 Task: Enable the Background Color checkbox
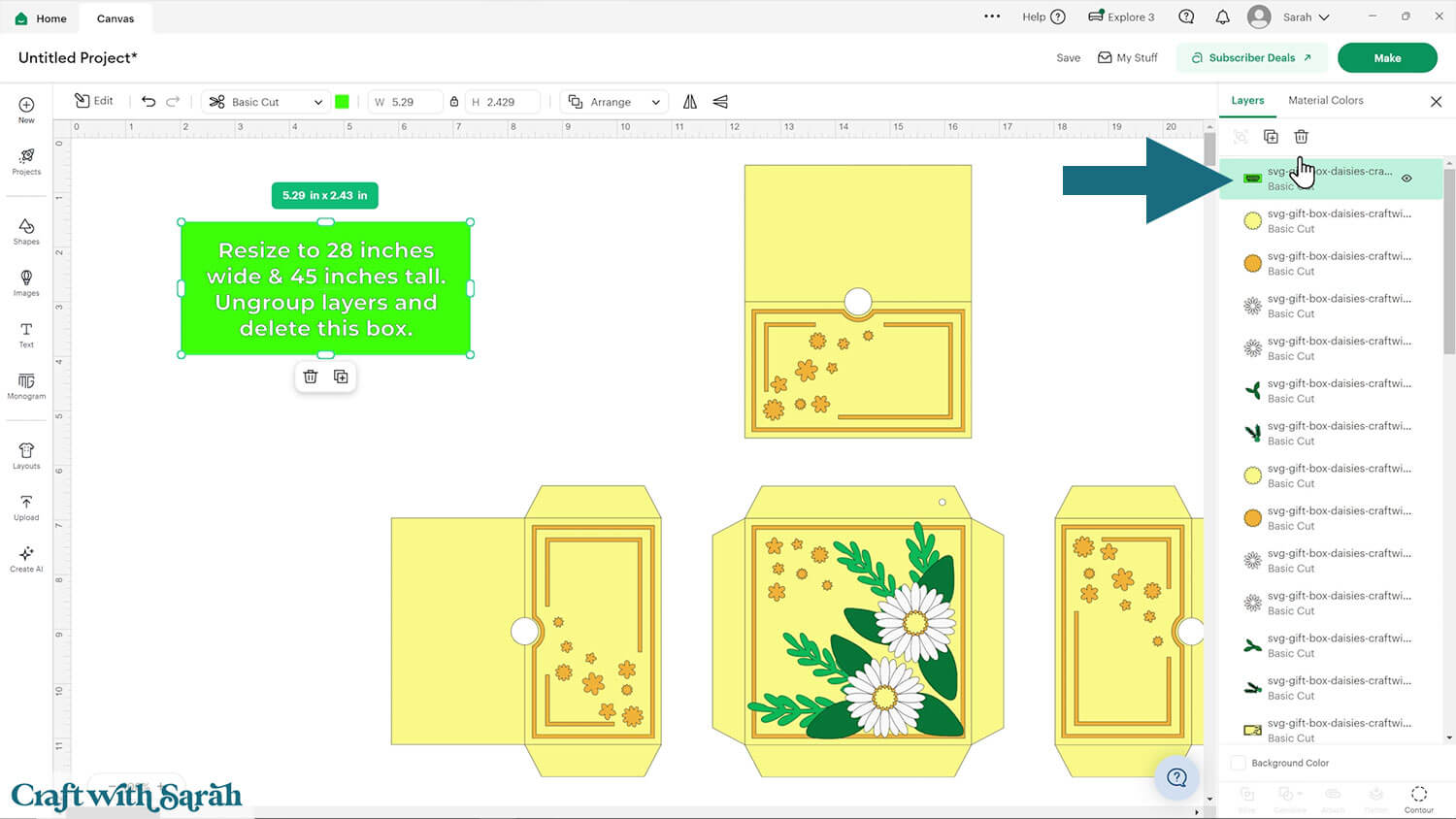pyautogui.click(x=1238, y=763)
